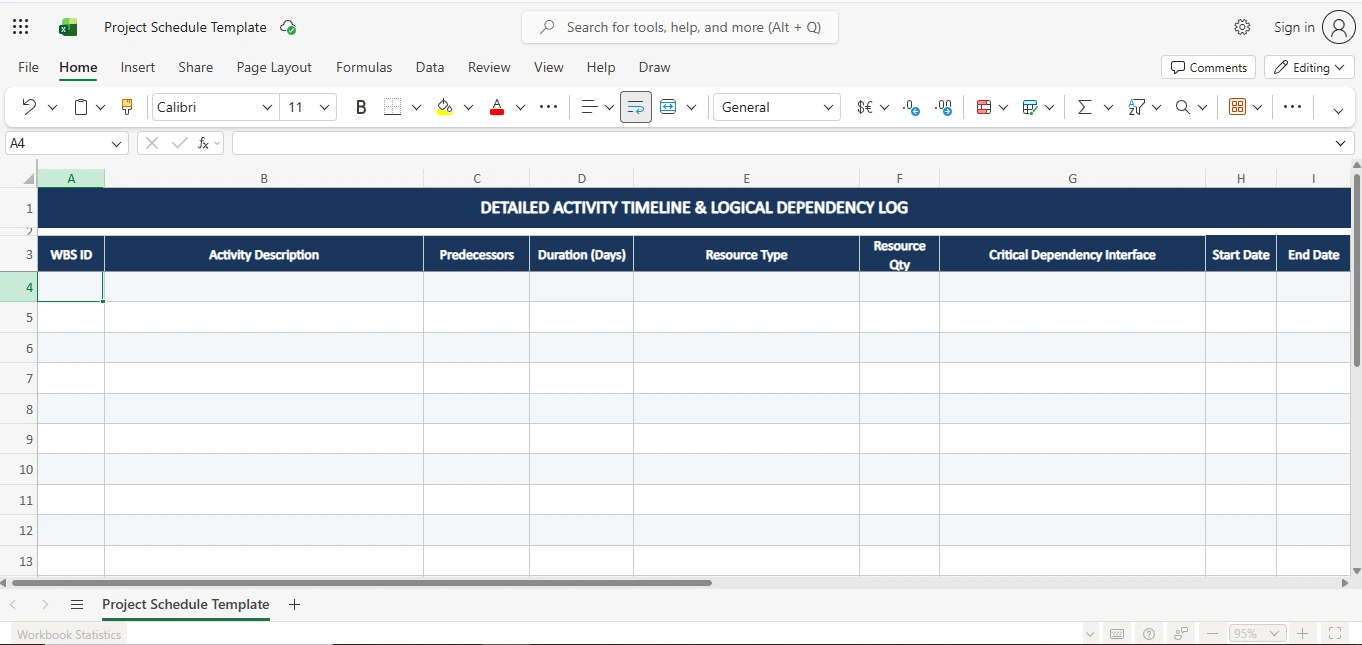This screenshot has width=1362, height=645.
Task: Click Sort and Filter icon
Action: (x=1136, y=107)
